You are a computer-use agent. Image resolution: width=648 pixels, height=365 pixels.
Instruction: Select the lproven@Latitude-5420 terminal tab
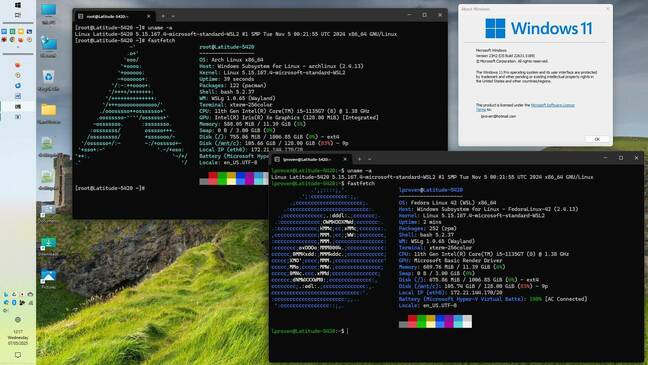(x=307, y=159)
